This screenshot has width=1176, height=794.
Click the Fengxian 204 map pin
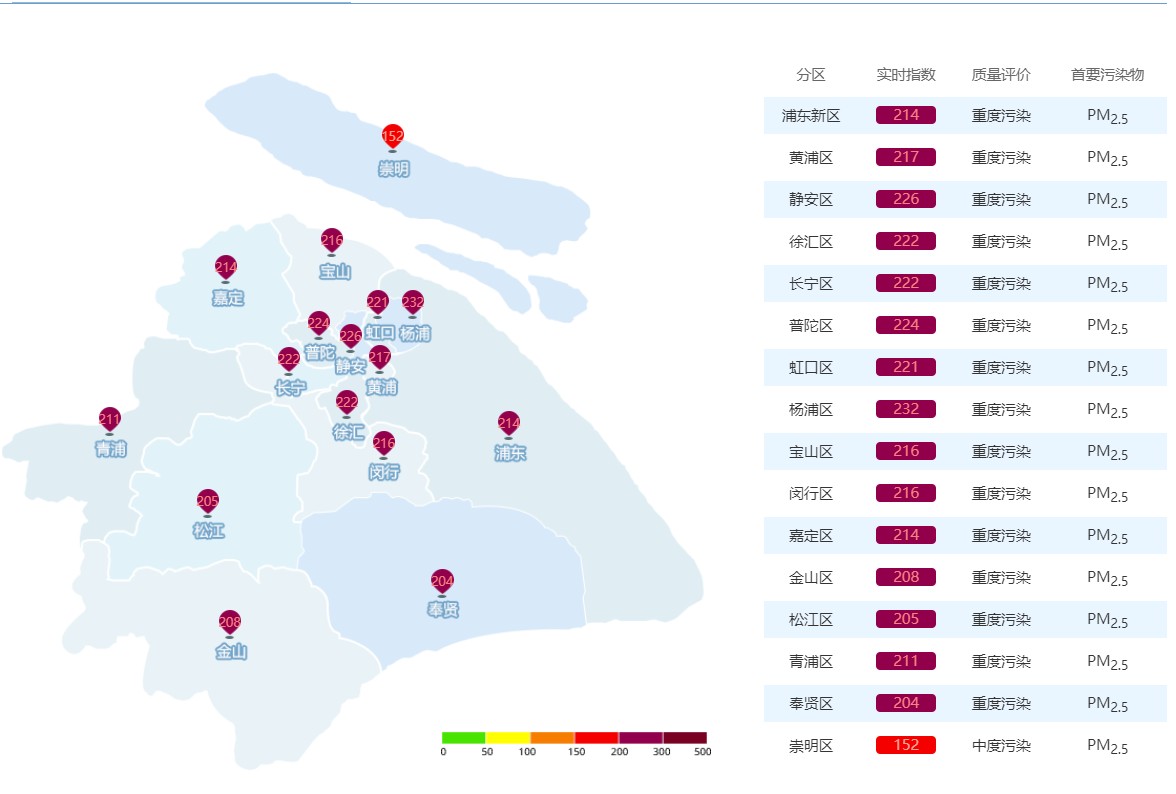pos(442,580)
